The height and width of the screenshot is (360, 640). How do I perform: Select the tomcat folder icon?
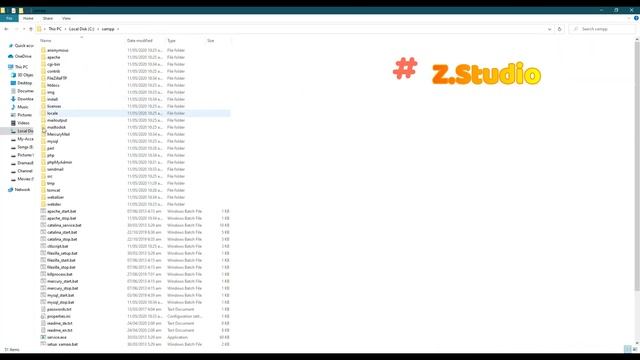43,190
